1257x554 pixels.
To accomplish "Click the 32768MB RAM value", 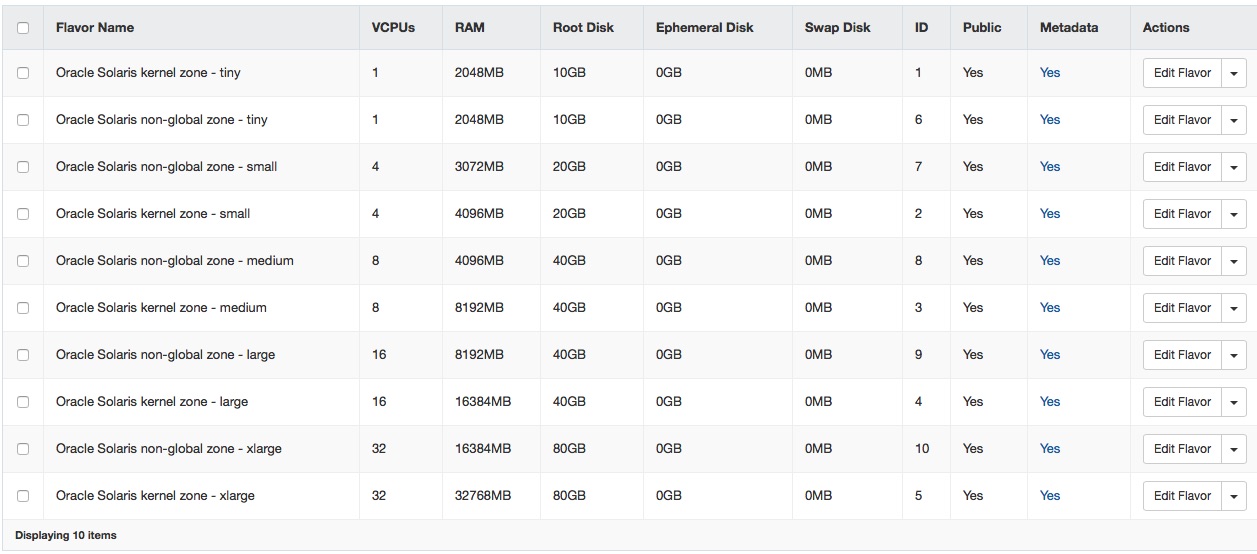I will coord(483,496).
